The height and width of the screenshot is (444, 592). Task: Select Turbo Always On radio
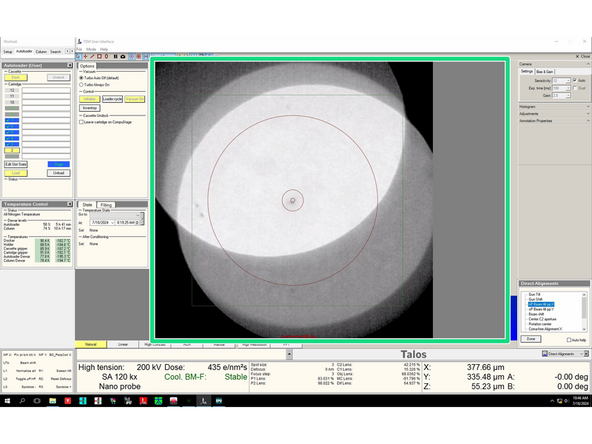point(81,85)
